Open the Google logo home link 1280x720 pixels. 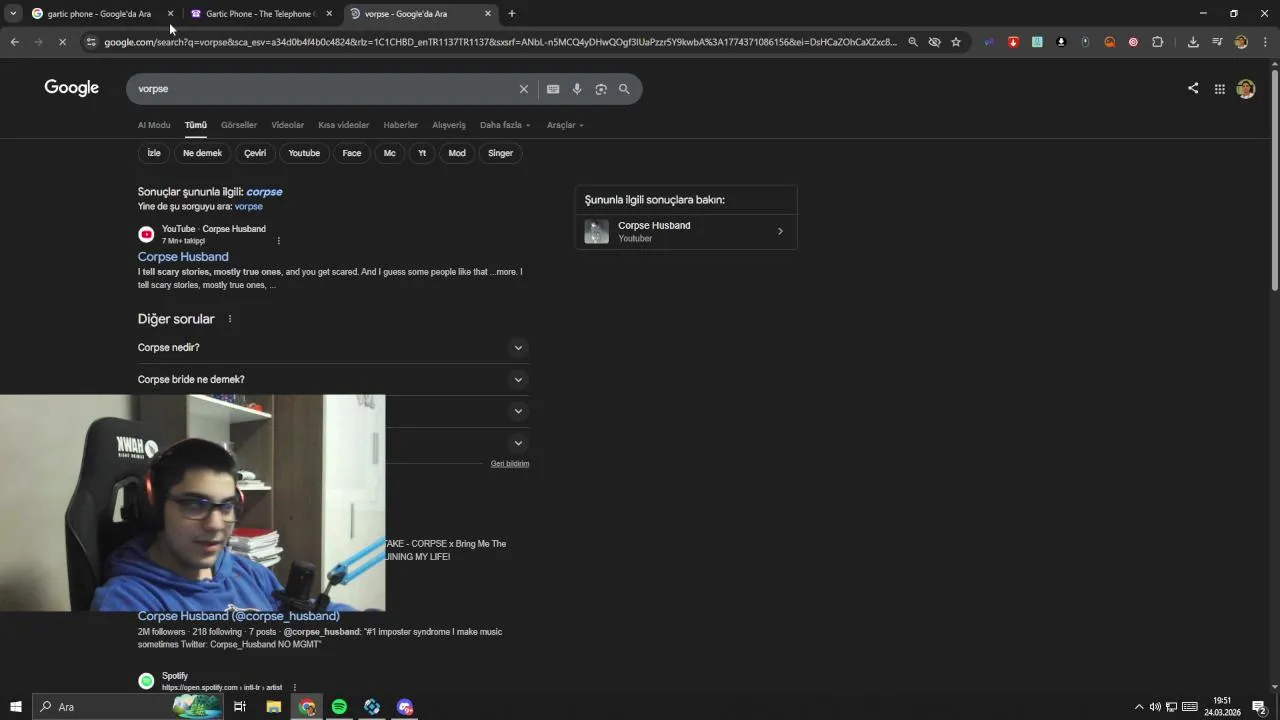pyautogui.click(x=72, y=88)
